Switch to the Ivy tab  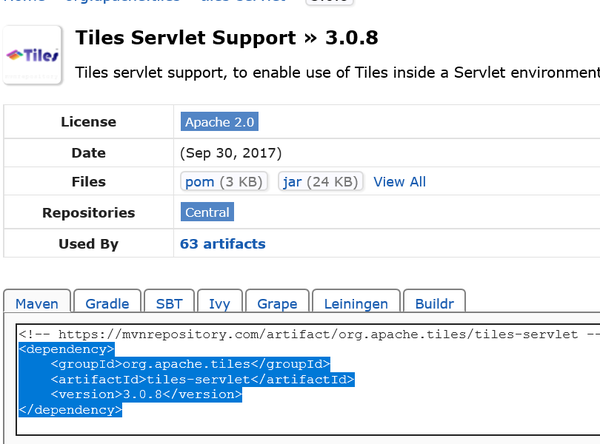tap(220, 304)
